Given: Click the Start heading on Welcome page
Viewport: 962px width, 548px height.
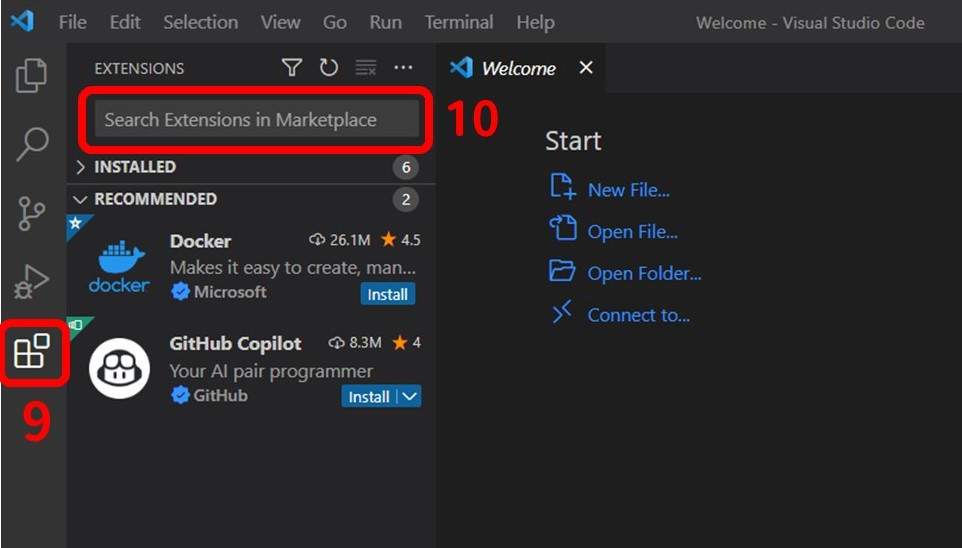Looking at the screenshot, I should (x=573, y=141).
